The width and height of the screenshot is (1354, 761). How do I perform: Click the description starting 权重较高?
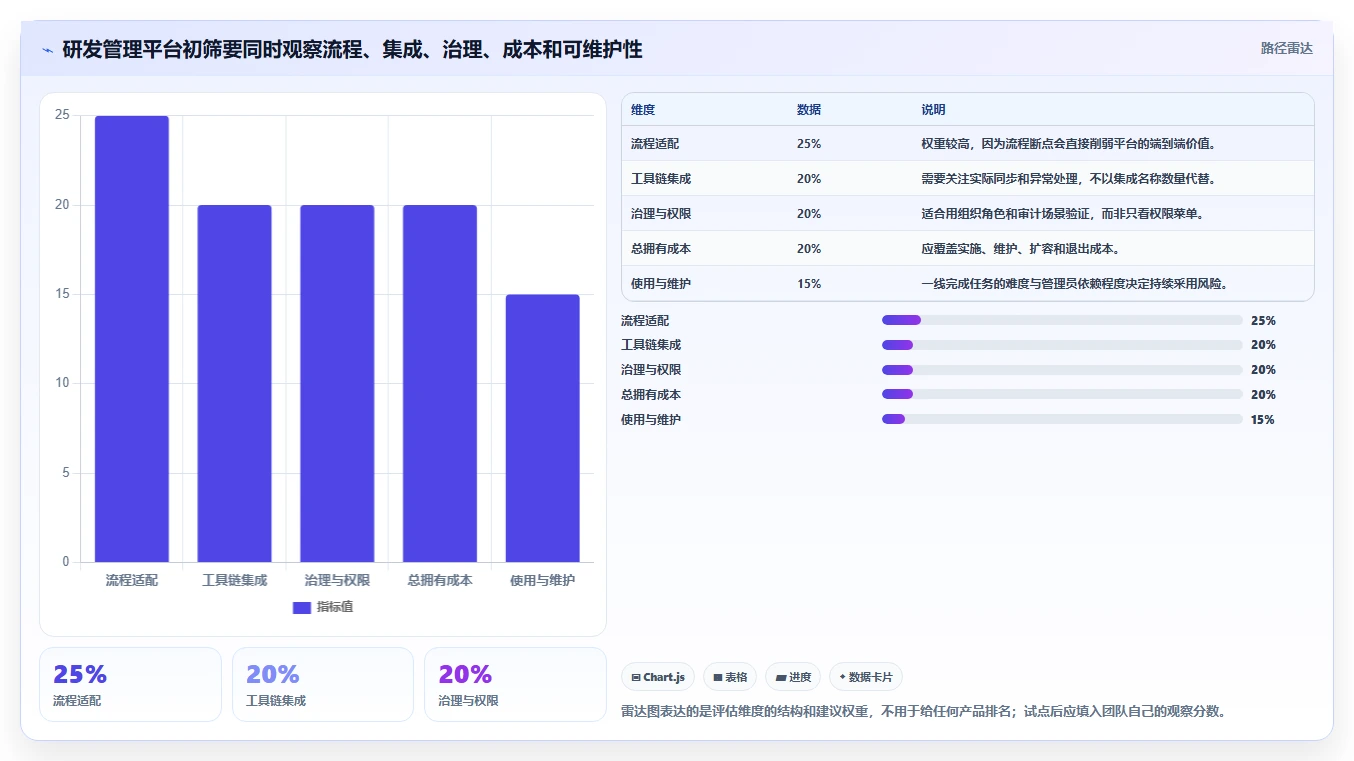pyautogui.click(x=1069, y=144)
